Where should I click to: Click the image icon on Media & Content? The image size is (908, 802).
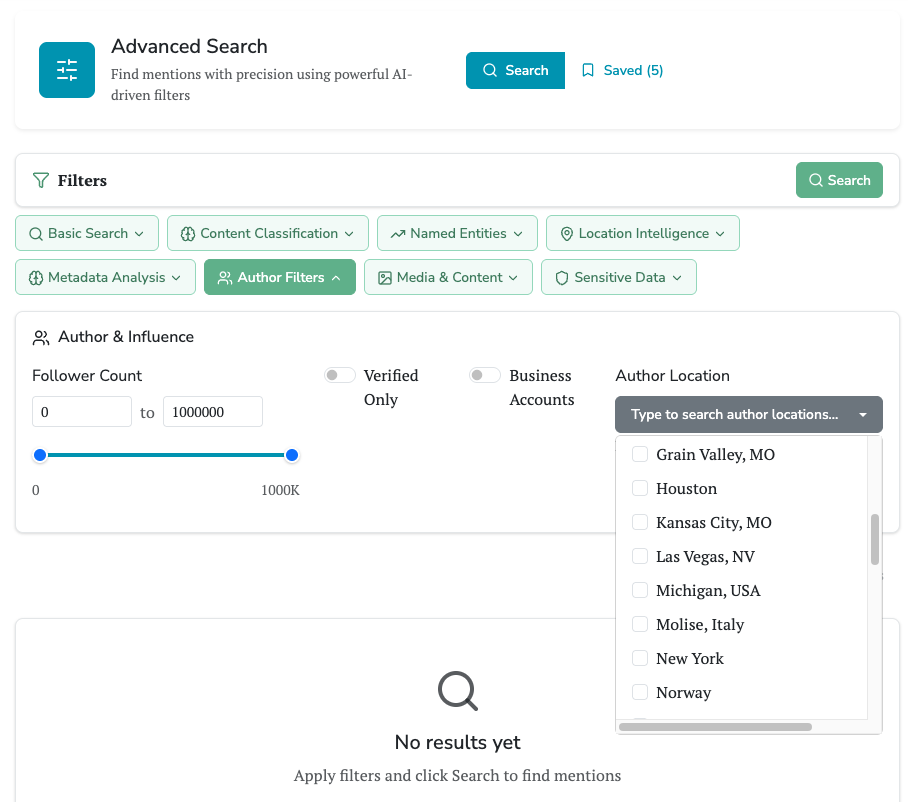[x=384, y=278]
